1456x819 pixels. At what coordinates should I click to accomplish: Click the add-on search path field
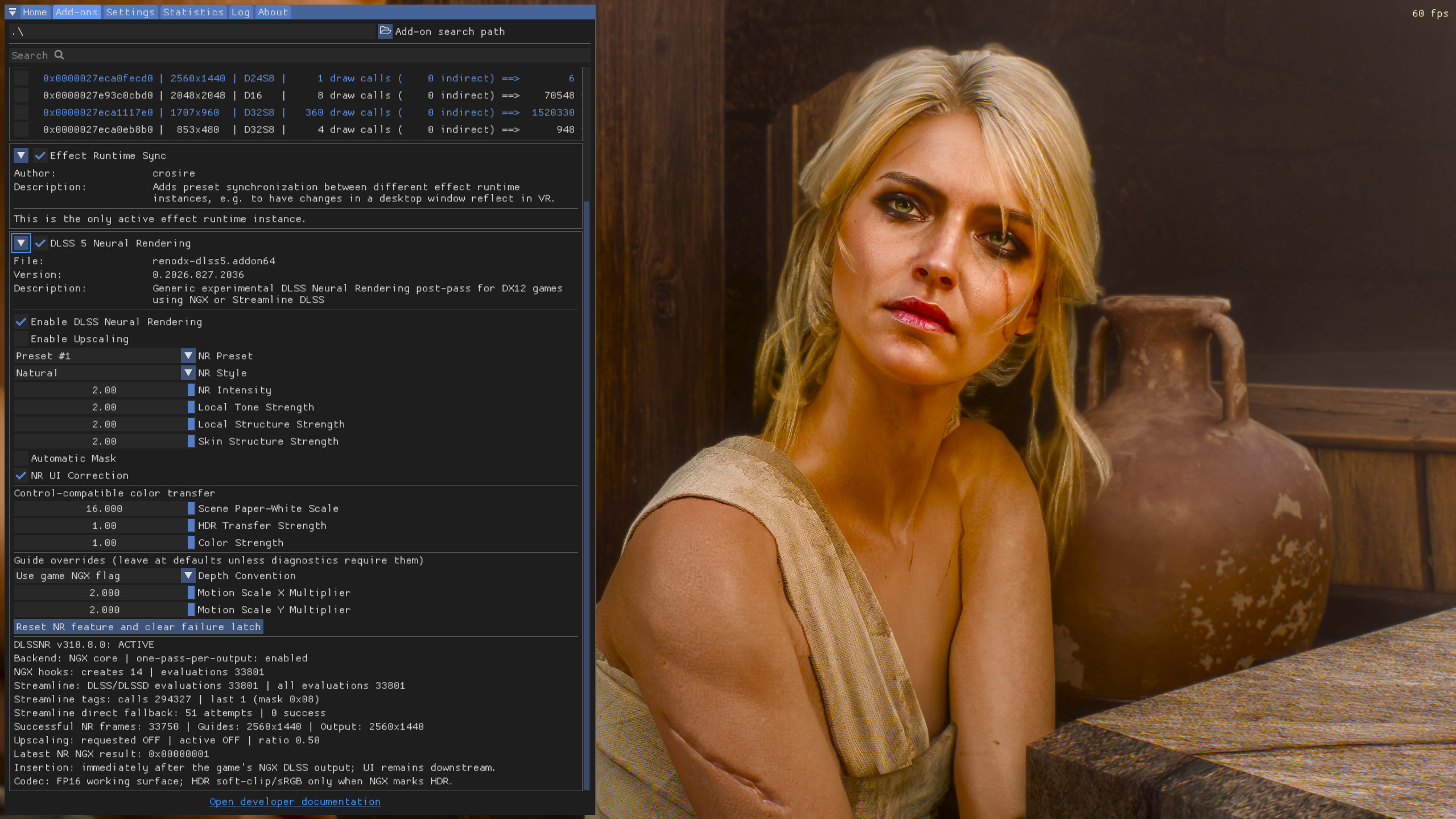point(192,31)
